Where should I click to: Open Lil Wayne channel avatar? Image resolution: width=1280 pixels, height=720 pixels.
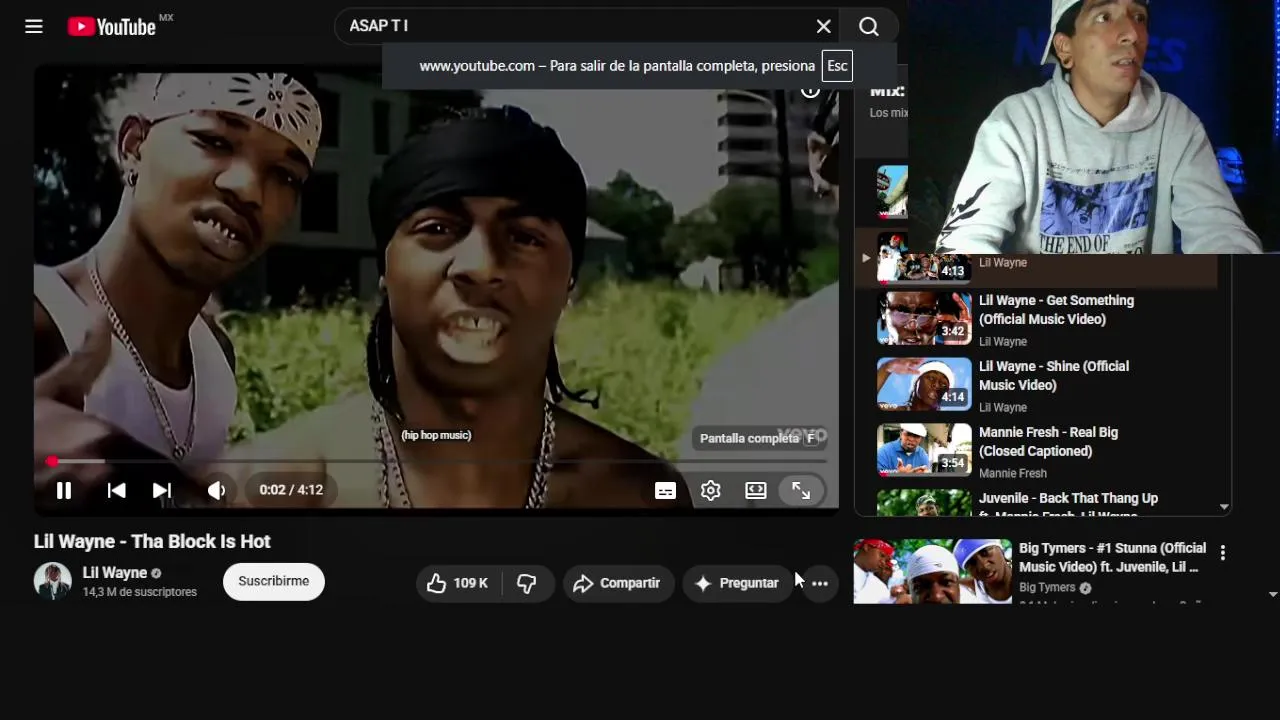click(52, 581)
